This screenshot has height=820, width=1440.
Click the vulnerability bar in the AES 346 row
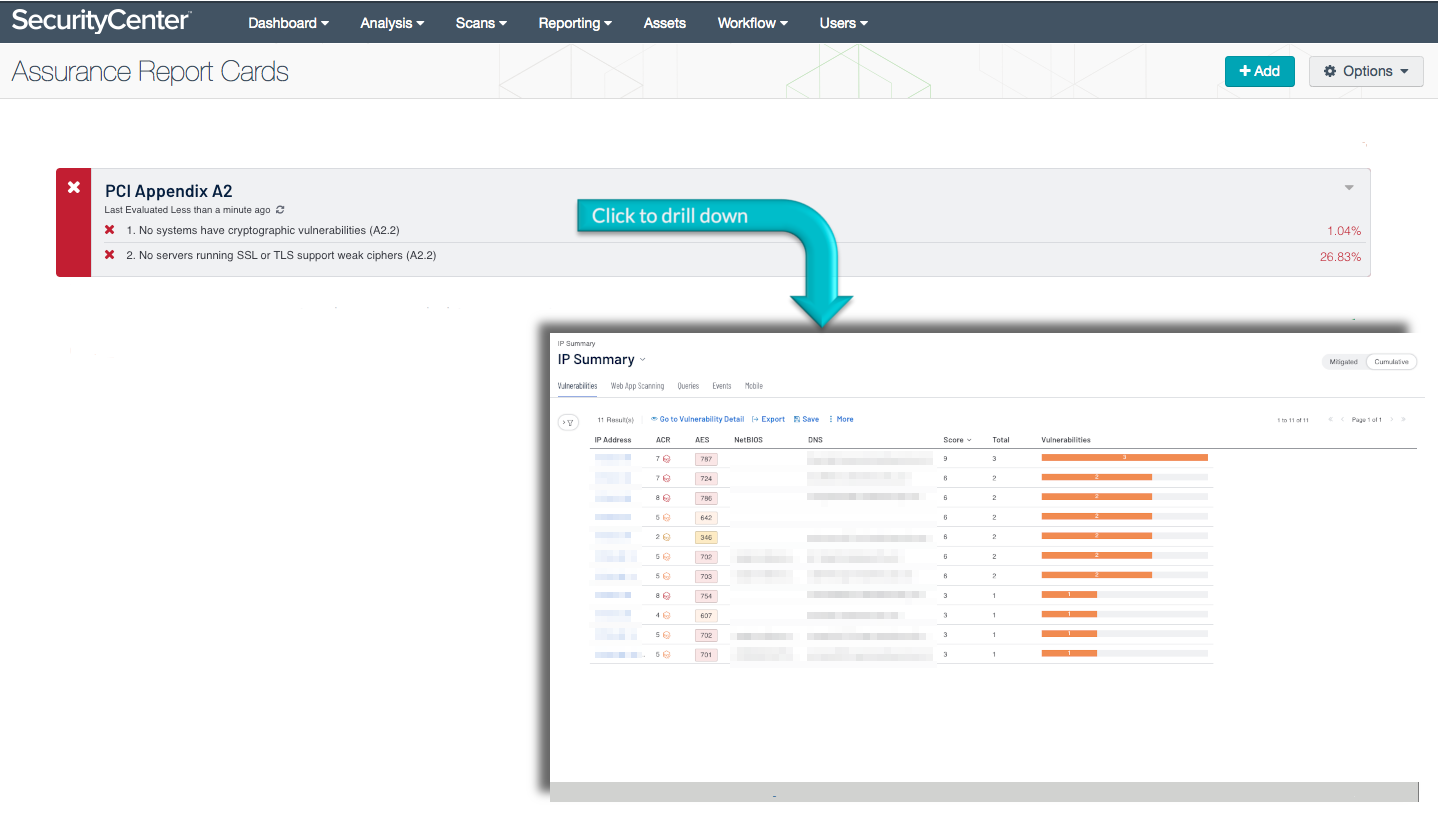tap(1125, 536)
